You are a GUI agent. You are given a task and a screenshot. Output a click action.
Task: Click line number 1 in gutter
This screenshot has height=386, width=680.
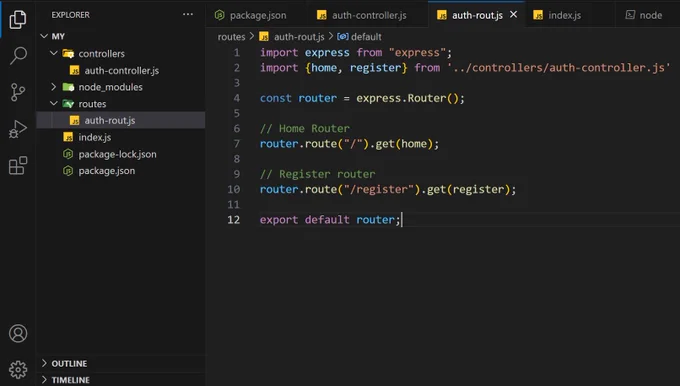236,52
